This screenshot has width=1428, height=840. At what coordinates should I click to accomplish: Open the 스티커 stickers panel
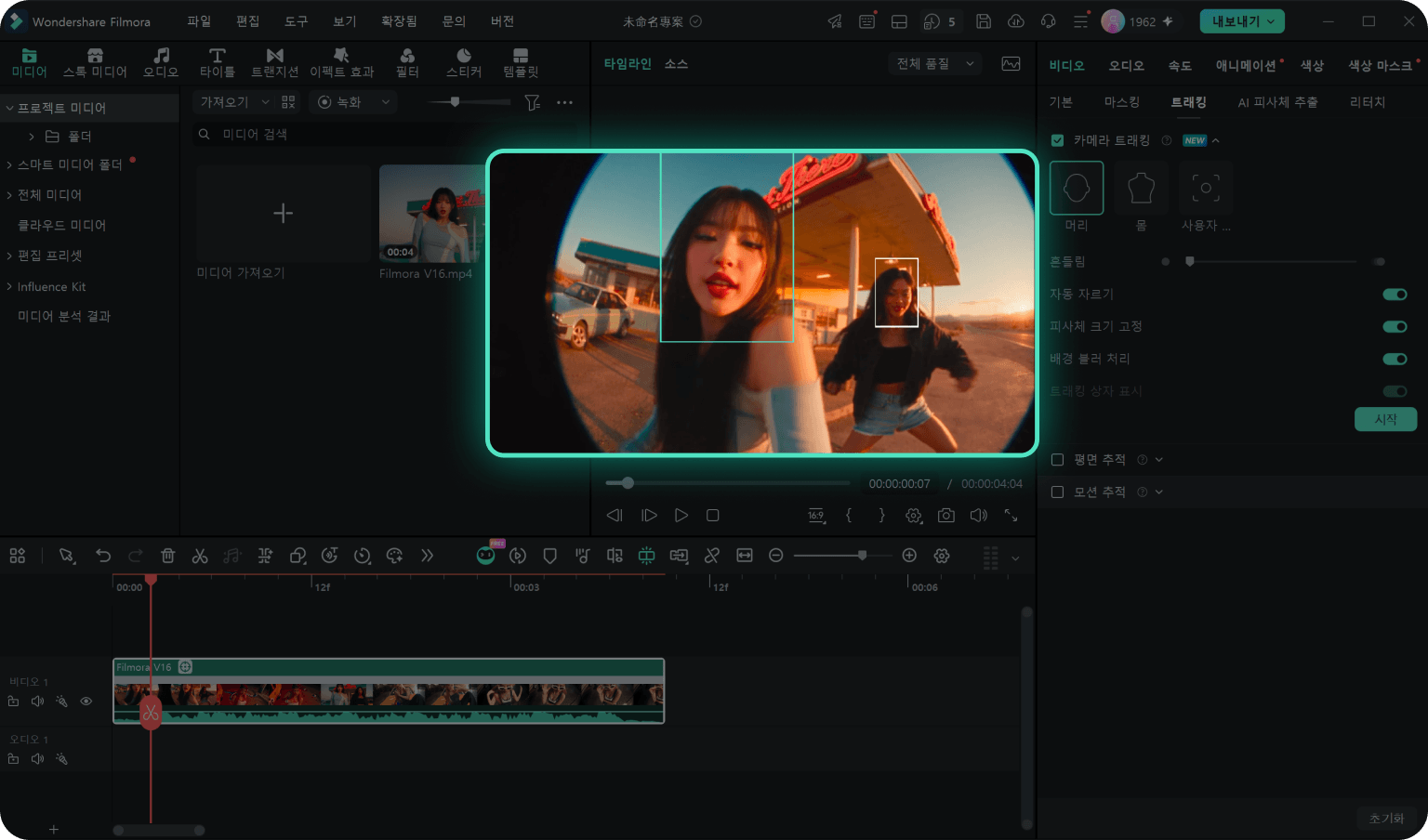tap(464, 63)
